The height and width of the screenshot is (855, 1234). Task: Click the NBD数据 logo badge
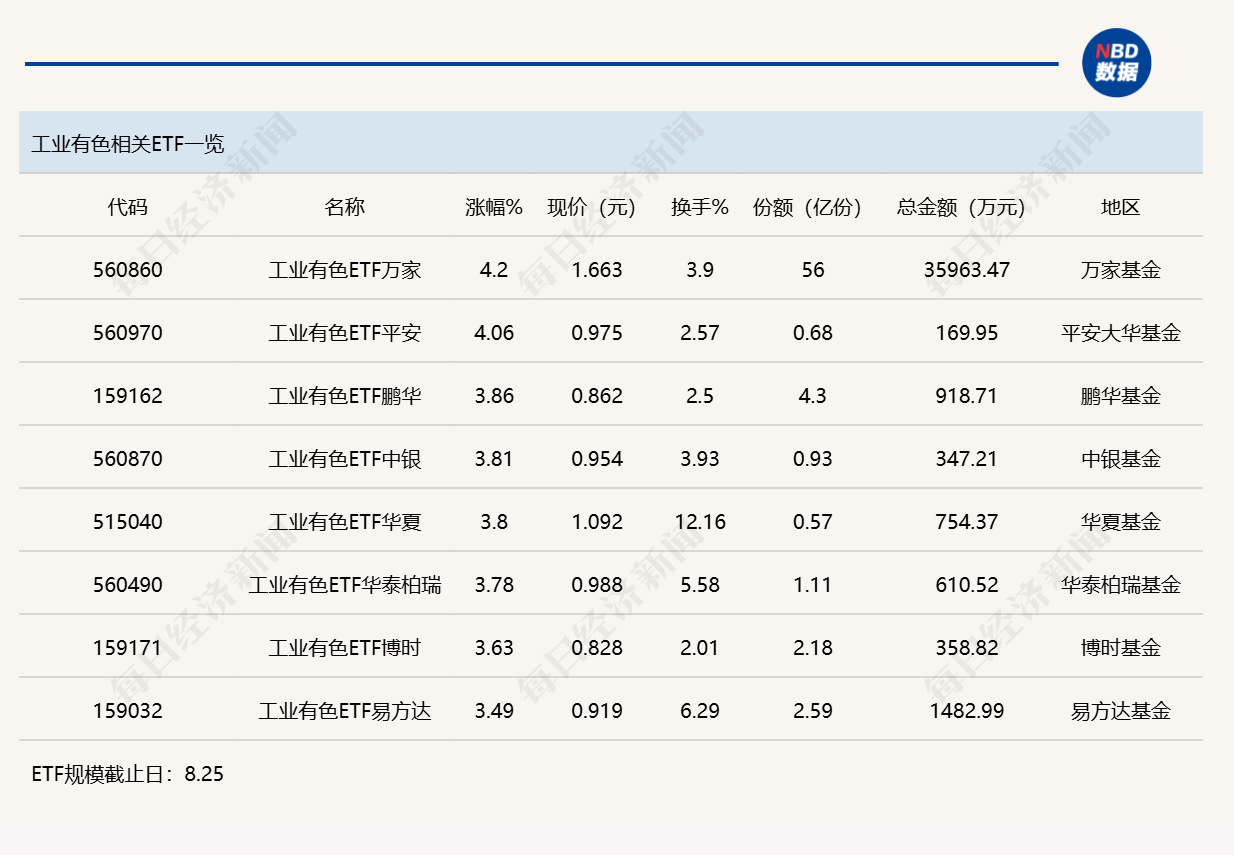(x=1116, y=62)
